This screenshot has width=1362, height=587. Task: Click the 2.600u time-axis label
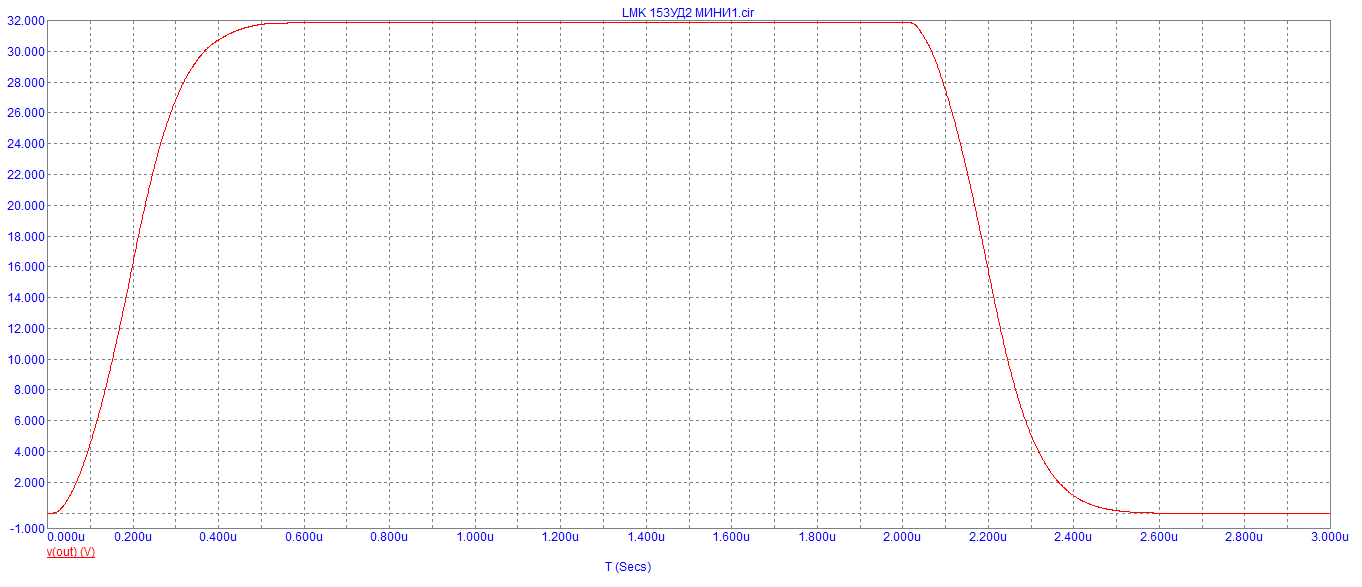click(x=1159, y=538)
